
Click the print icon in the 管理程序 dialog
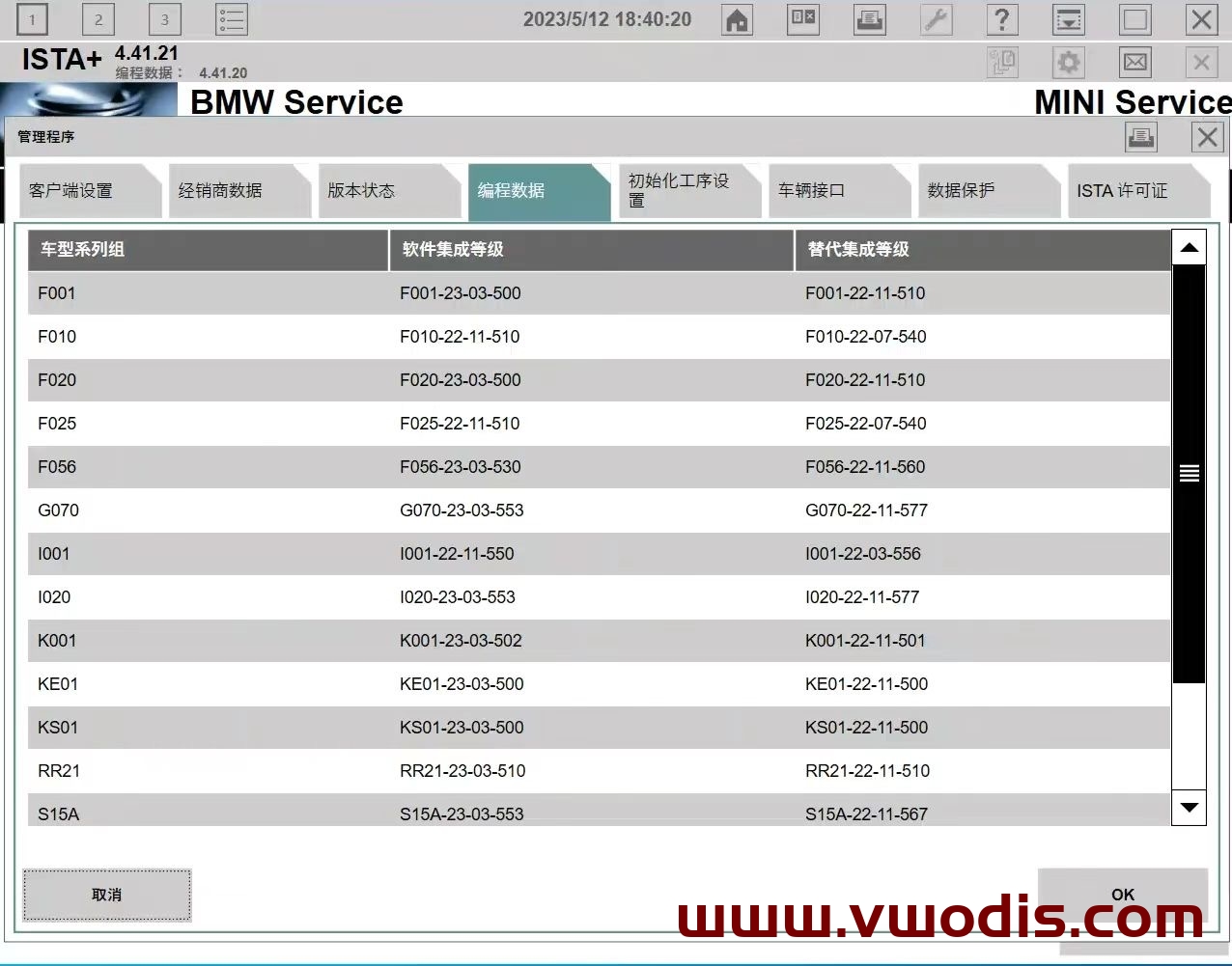coord(1140,136)
